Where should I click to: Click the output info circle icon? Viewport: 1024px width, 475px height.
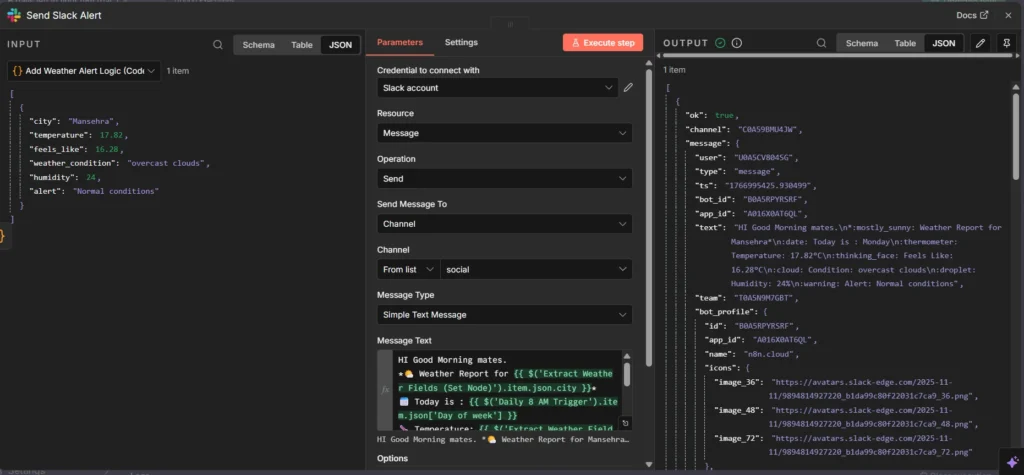click(737, 43)
